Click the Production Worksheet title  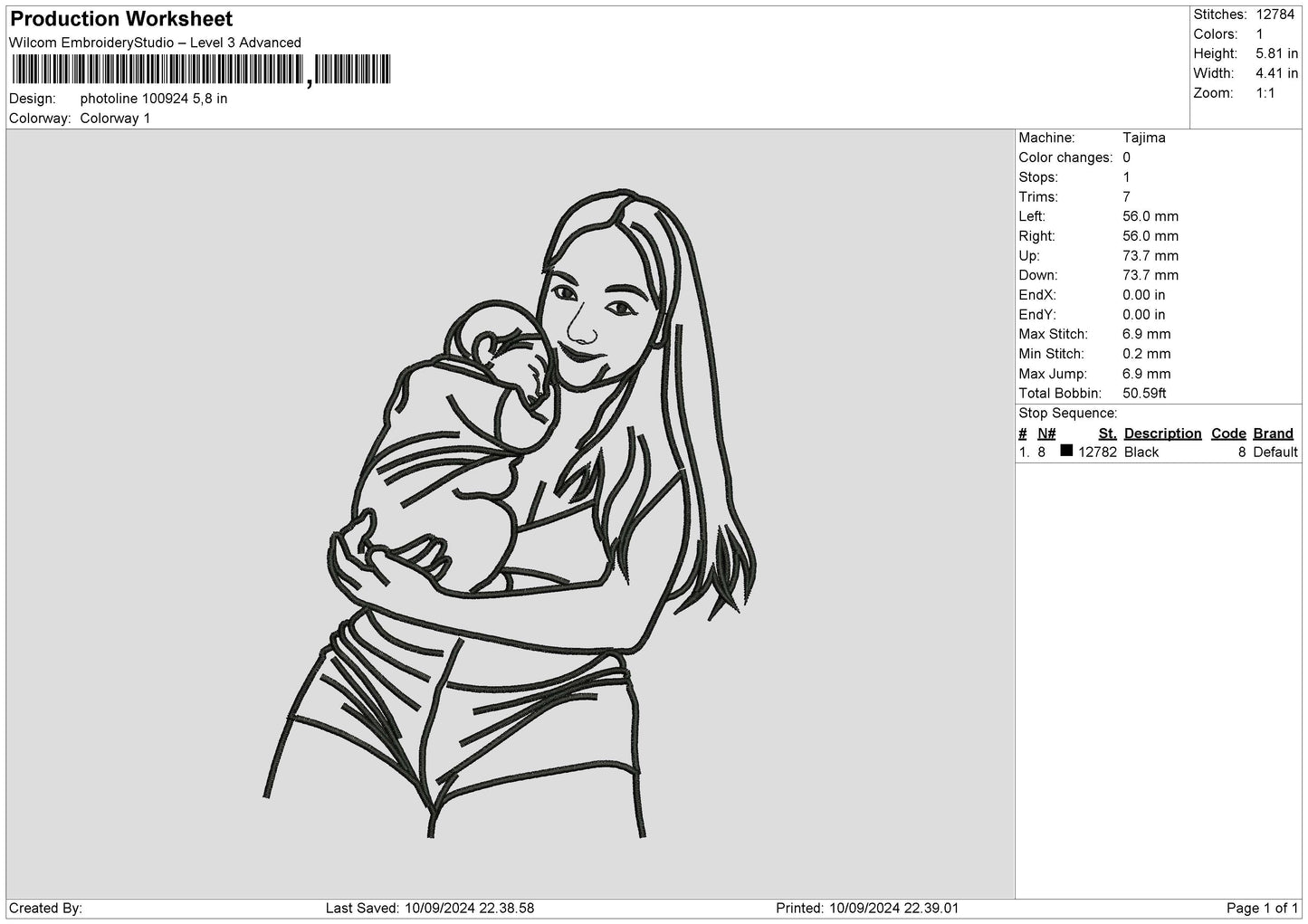pos(121,19)
